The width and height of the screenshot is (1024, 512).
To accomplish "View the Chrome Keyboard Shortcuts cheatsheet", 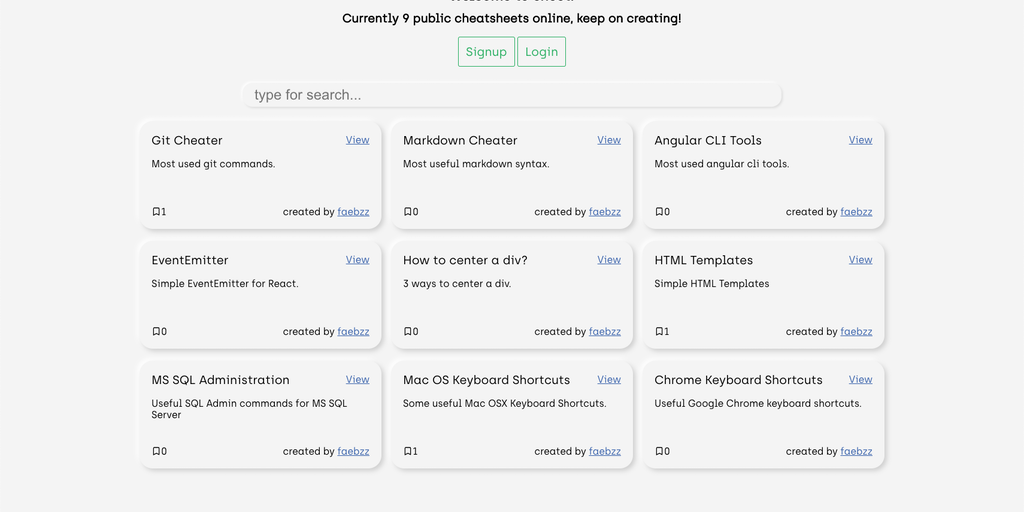I will point(860,380).
